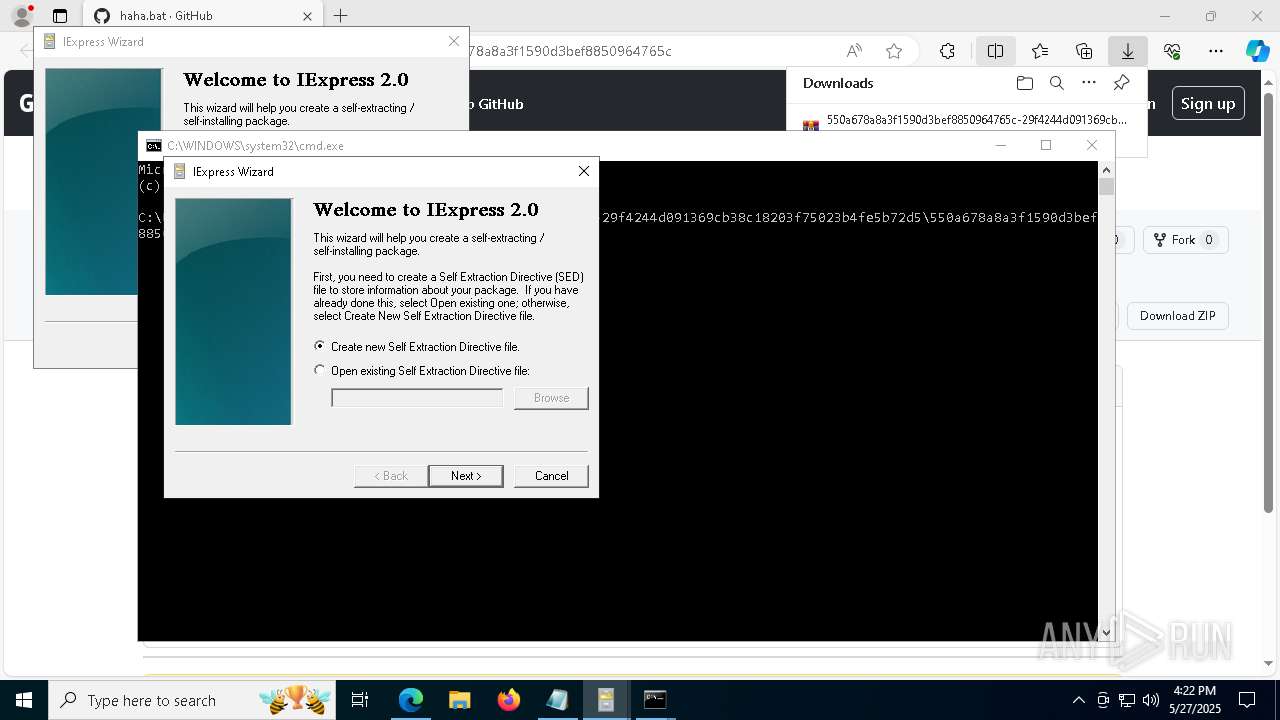Viewport: 1280px width, 720px height.
Task: Click the cmd.exe title bar icon
Action: tap(154, 145)
